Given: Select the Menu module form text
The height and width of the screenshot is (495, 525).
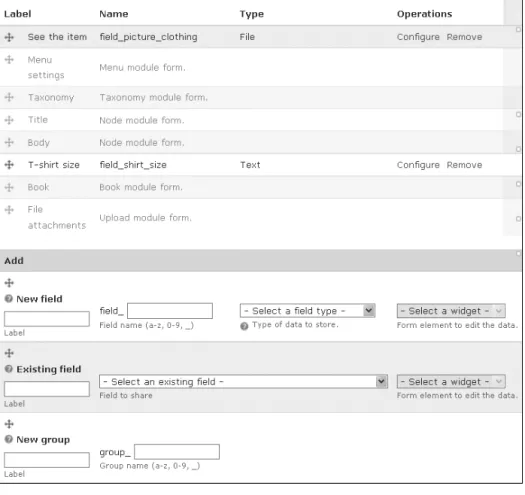Looking at the screenshot, I should [142, 68].
